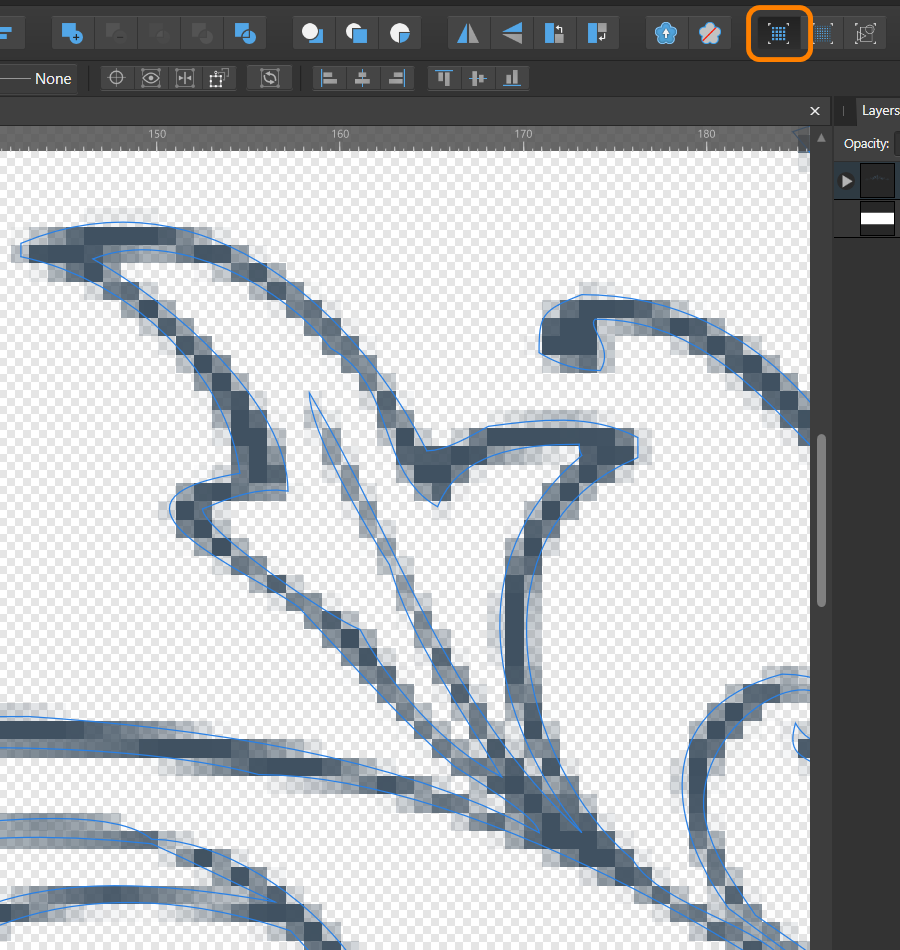Screen dimensions: 900x950
Task: Open the stroke 'None' setting
Action: point(38,79)
